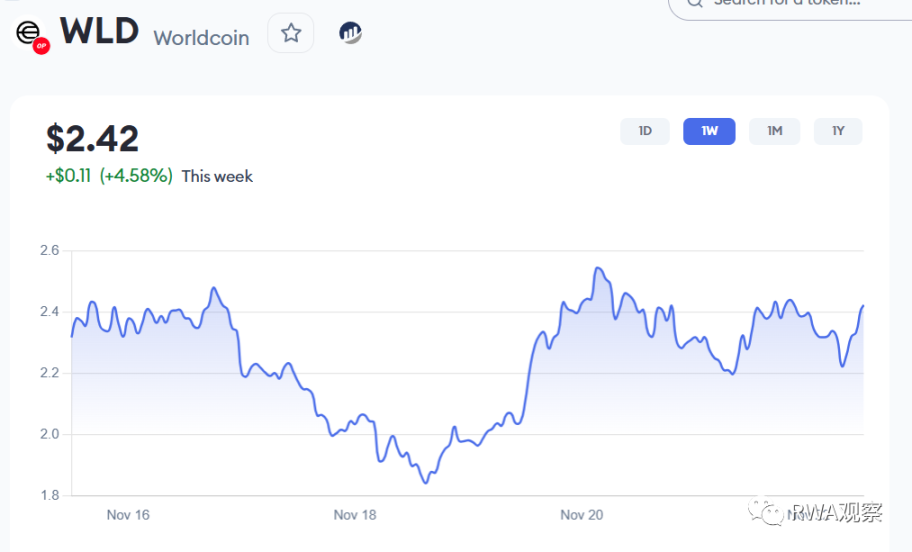Click the WLD ticker heading
The width and height of the screenshot is (912, 552).
(99, 31)
